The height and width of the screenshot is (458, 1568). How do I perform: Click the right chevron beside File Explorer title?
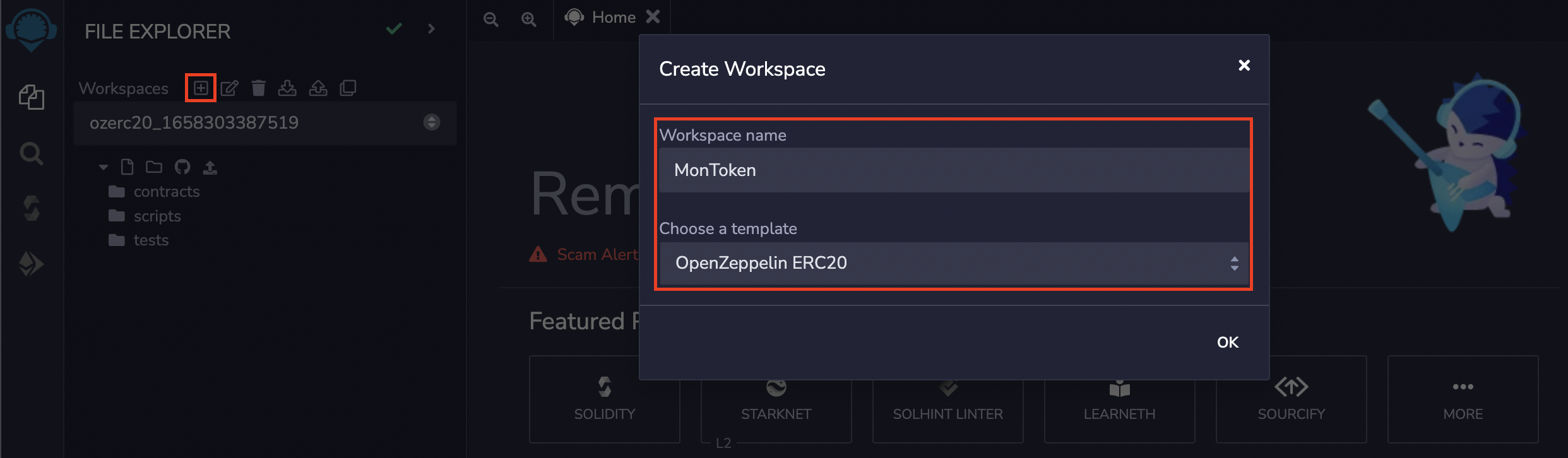click(x=431, y=28)
